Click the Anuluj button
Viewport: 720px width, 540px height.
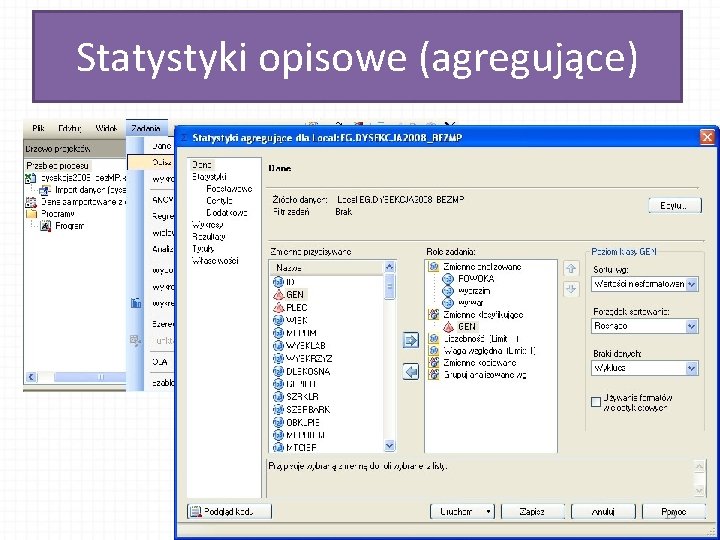pos(603,512)
